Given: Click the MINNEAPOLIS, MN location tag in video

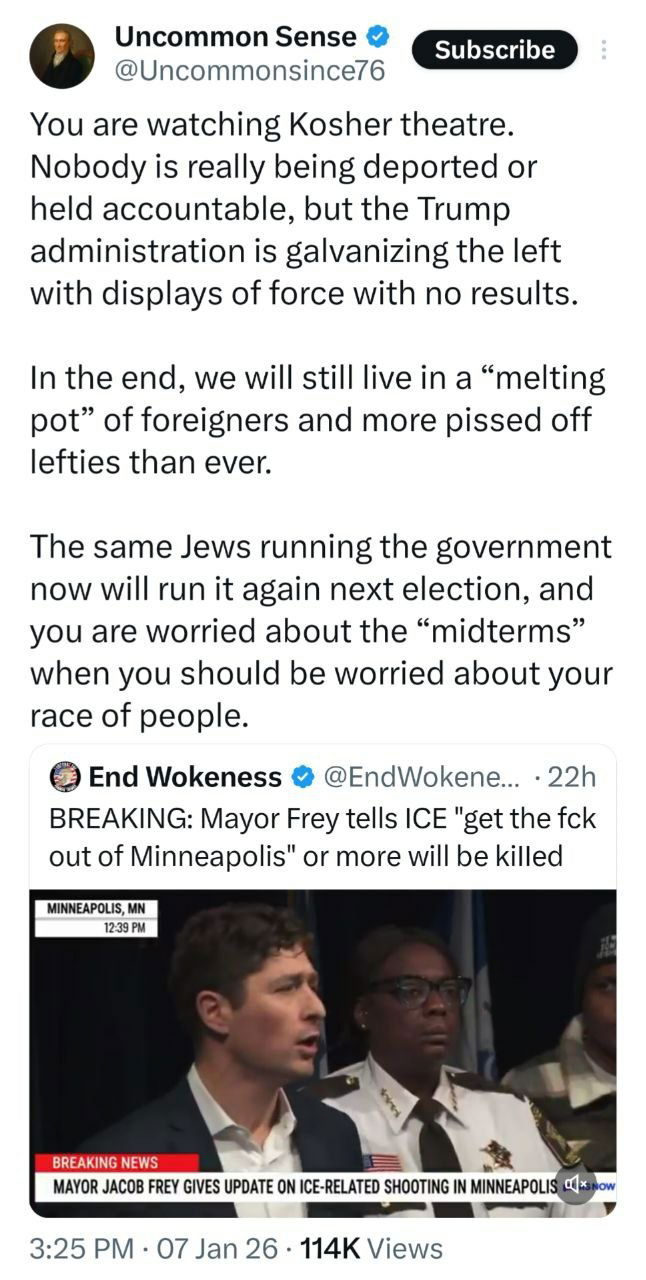Looking at the screenshot, I should pos(96,909).
